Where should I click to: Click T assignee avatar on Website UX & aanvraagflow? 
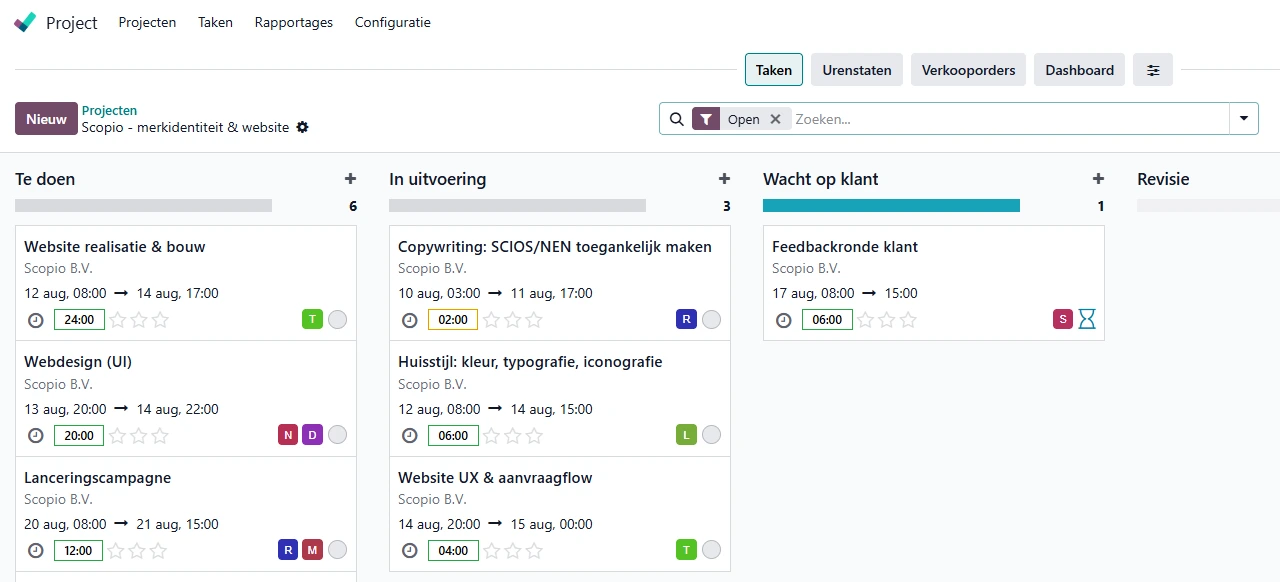coord(686,550)
